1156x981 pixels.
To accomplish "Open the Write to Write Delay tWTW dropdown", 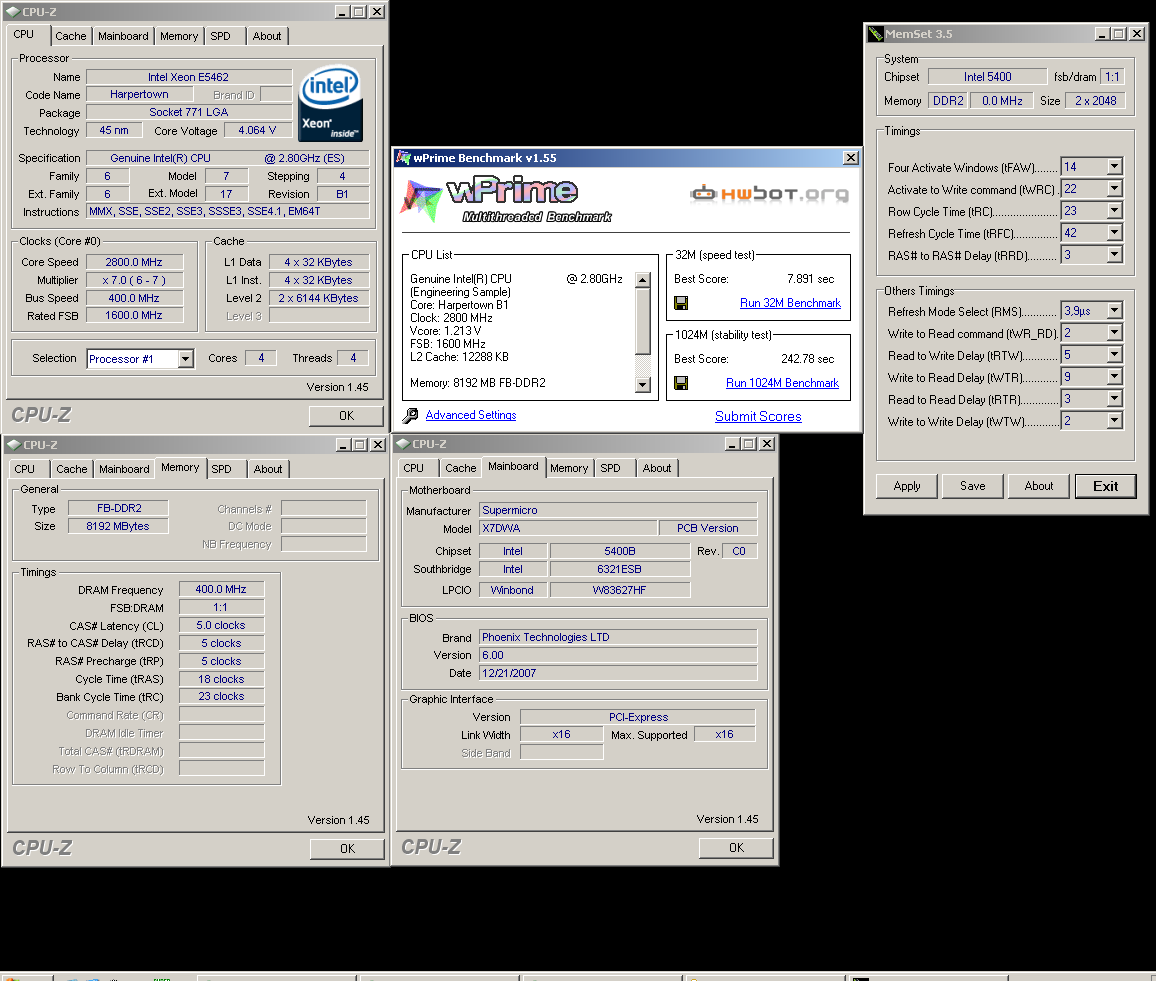I will (x=1115, y=422).
